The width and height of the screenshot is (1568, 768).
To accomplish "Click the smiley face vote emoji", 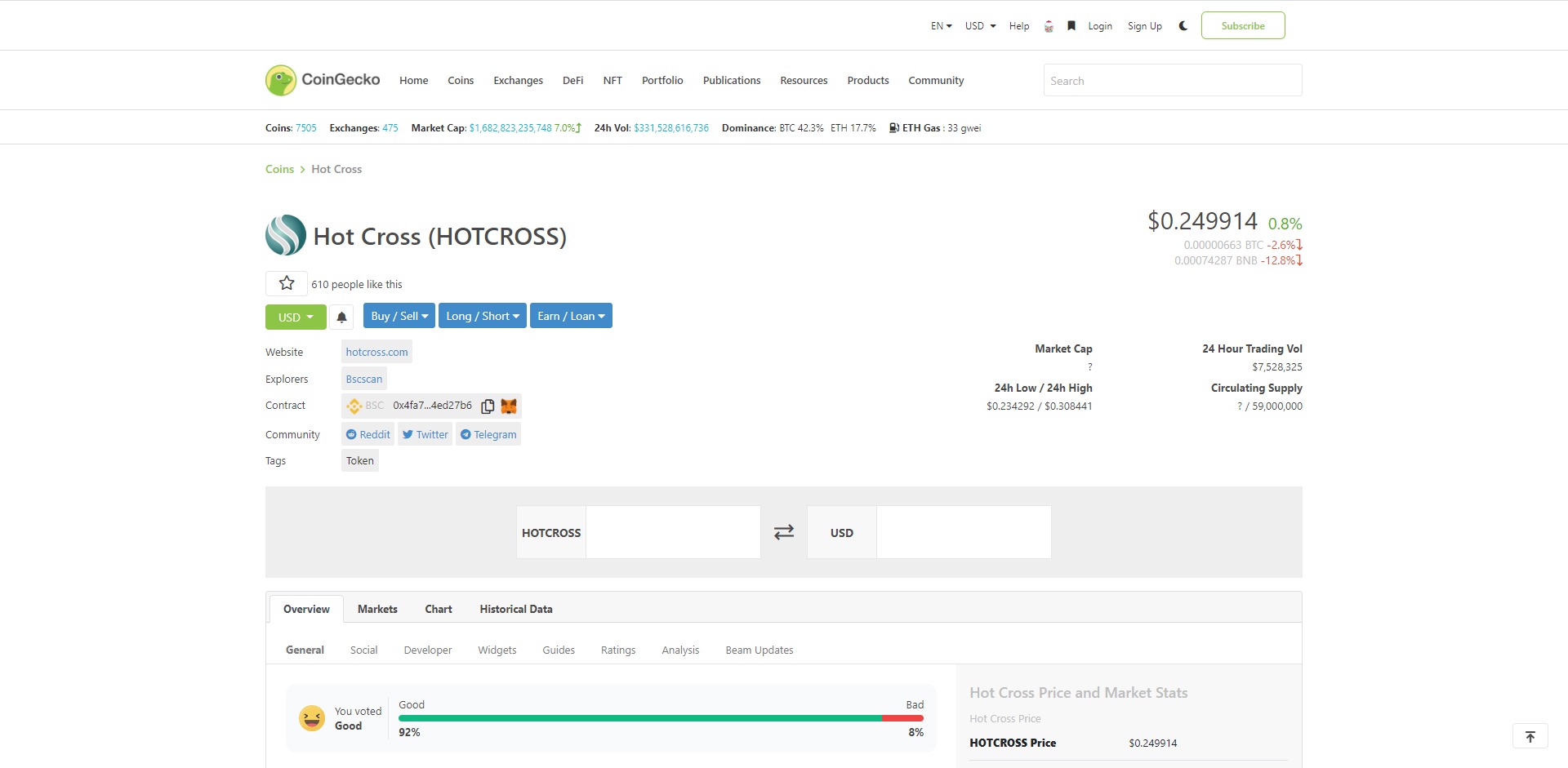I will pos(311,717).
